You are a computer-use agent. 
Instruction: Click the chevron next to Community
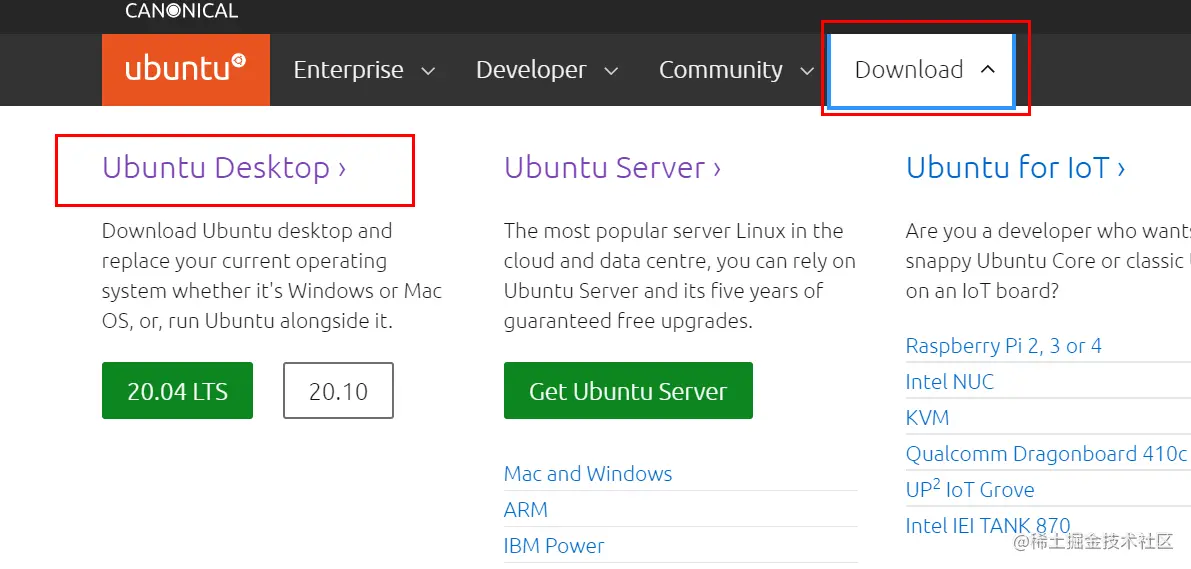(x=807, y=71)
